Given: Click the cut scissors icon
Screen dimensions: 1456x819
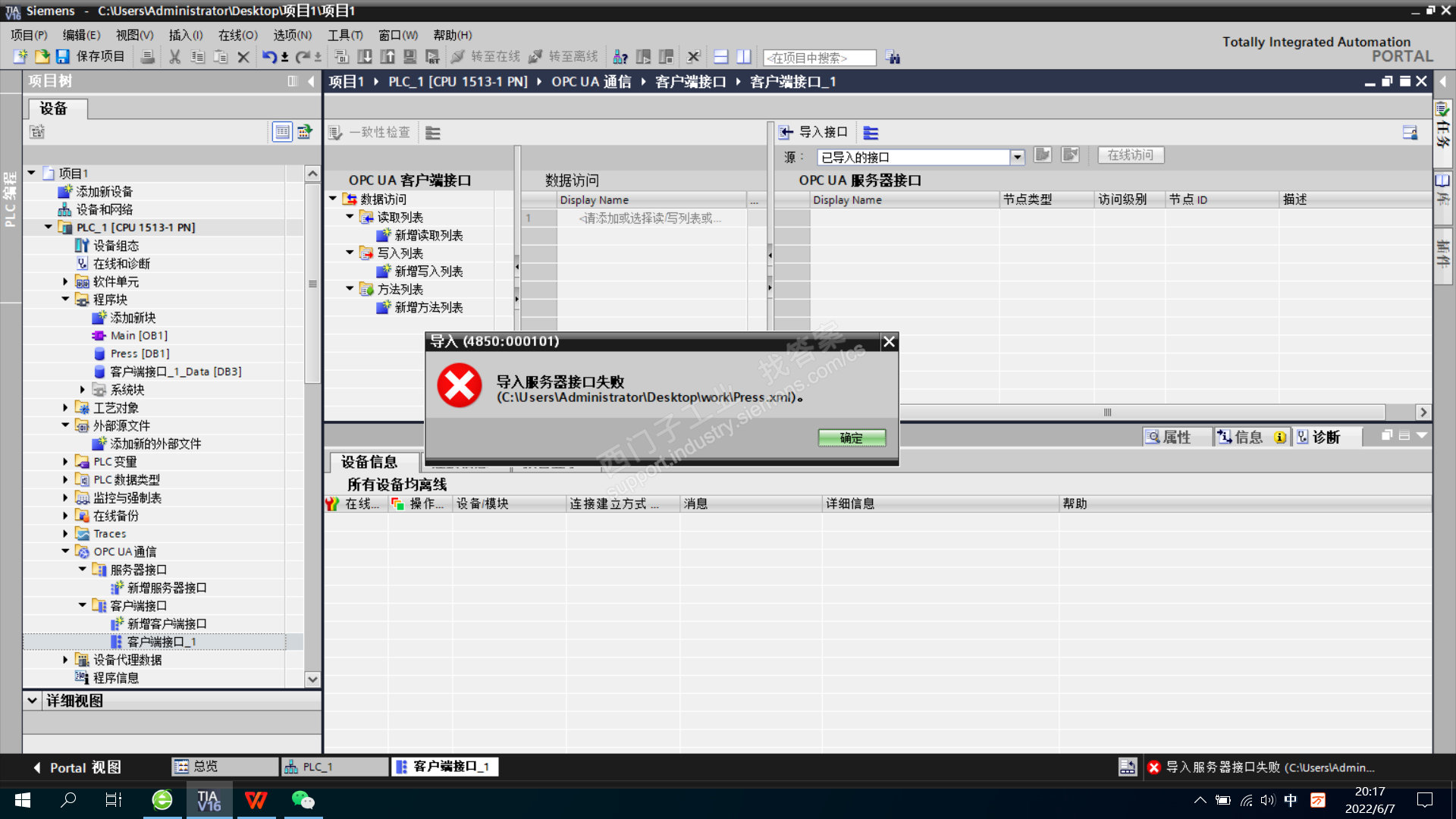Looking at the screenshot, I should click(x=174, y=57).
